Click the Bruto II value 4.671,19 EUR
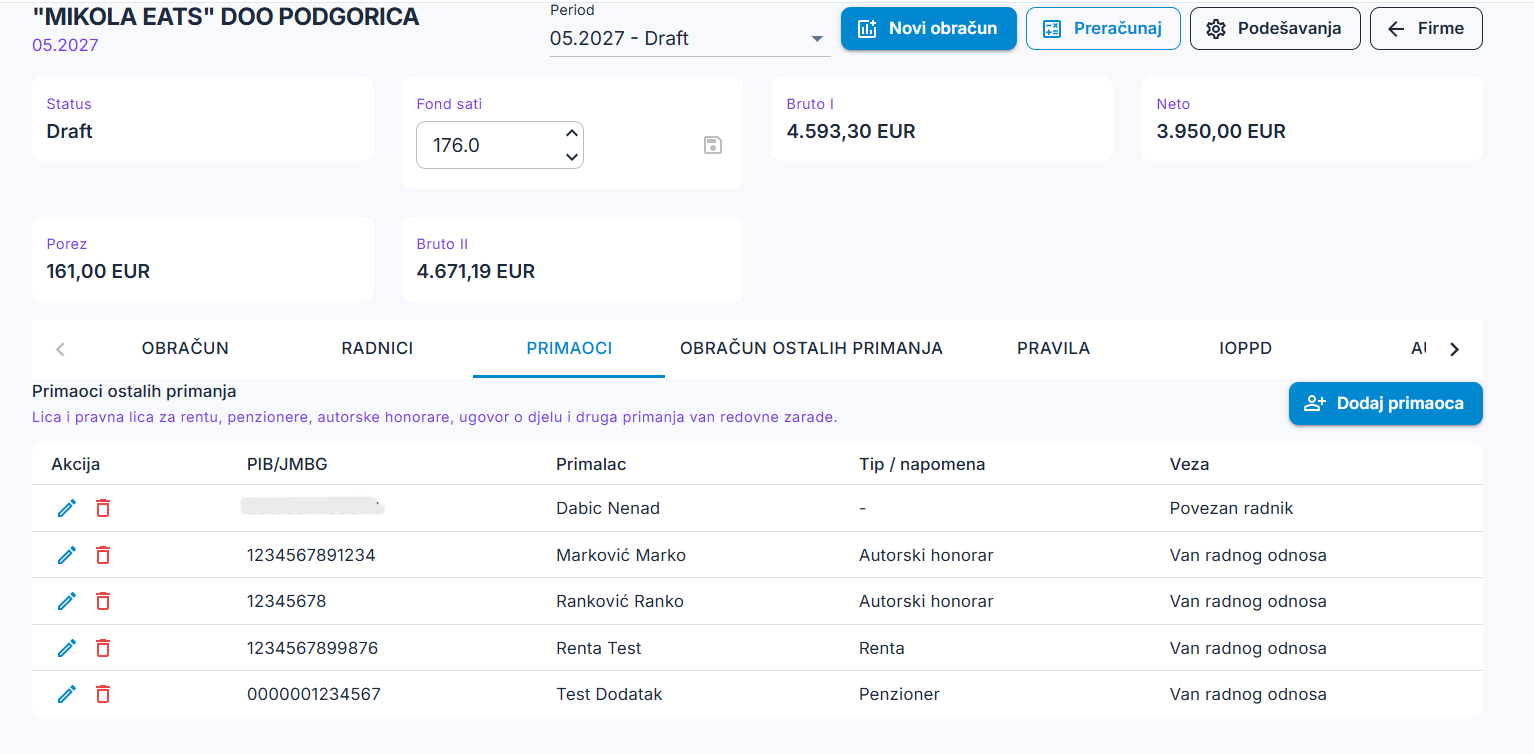 coord(476,271)
